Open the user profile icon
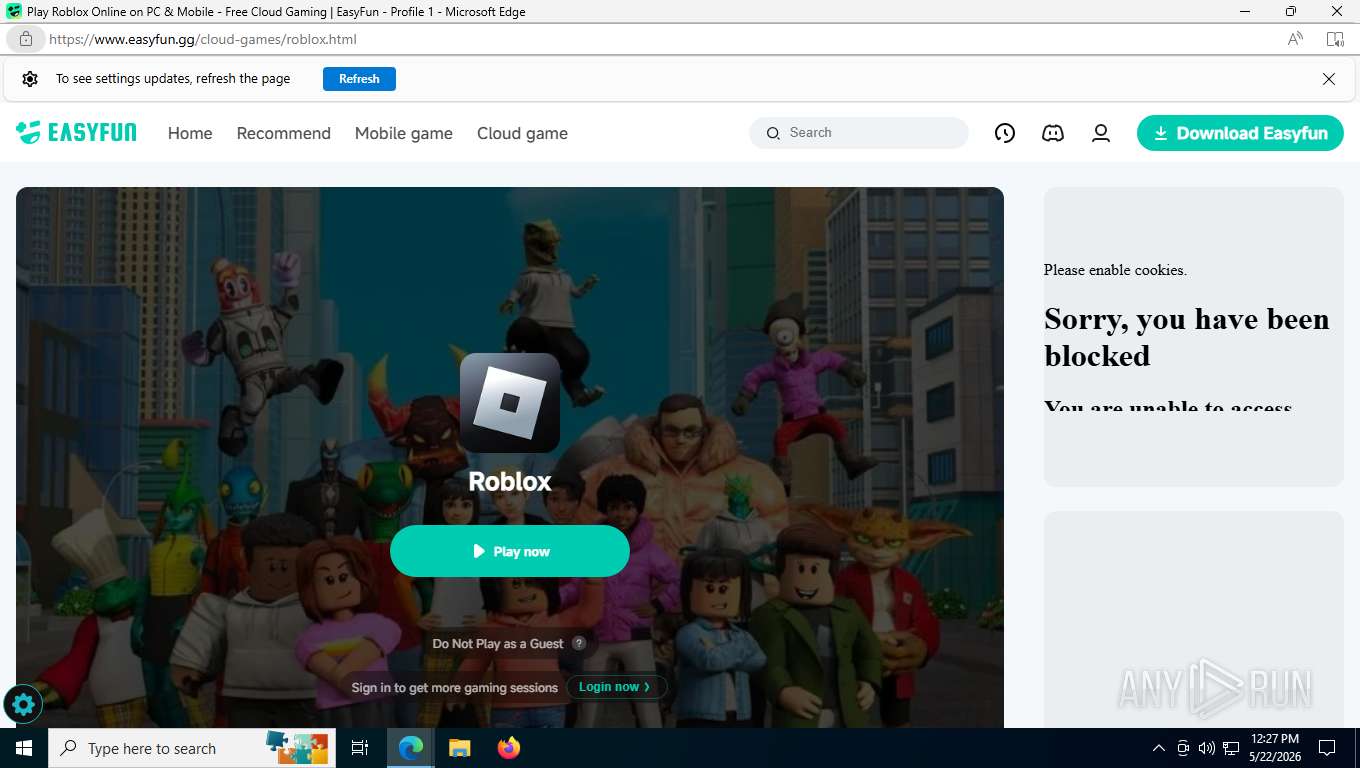This screenshot has height=768, width=1360. tap(1101, 133)
